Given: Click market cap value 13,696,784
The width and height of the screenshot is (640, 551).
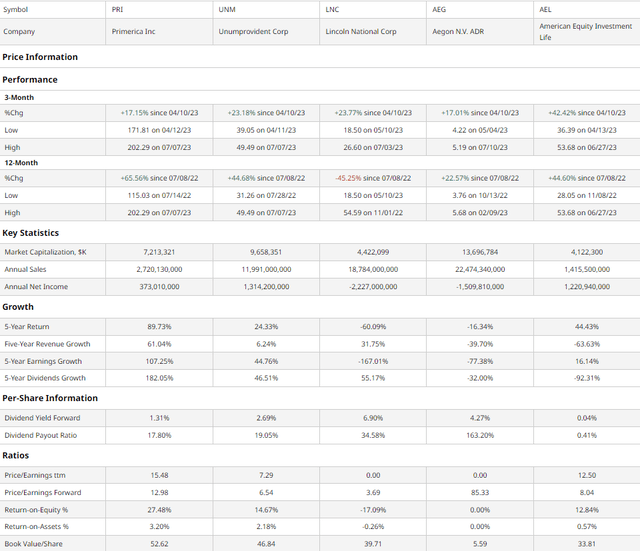Looking at the screenshot, I should (480, 252).
